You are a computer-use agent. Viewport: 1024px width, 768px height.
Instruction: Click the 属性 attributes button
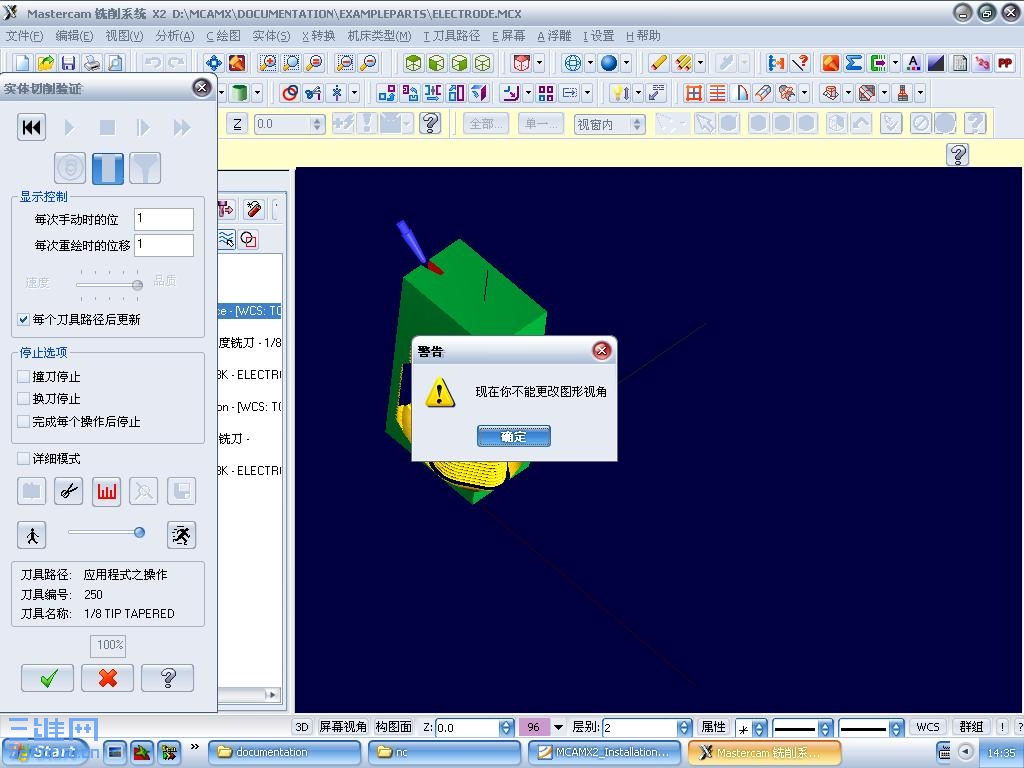(x=713, y=727)
